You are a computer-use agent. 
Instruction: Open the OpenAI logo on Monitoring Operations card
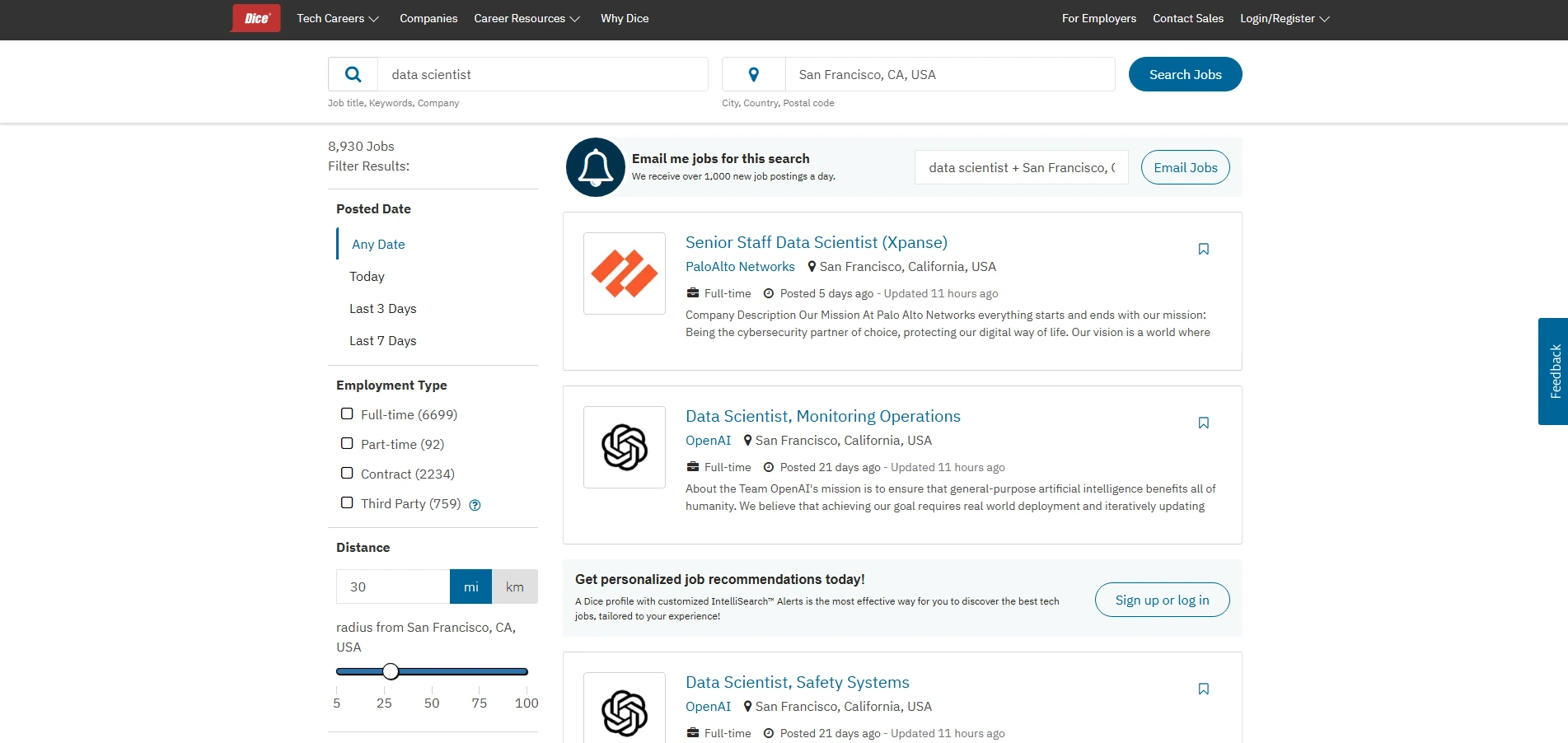click(625, 447)
